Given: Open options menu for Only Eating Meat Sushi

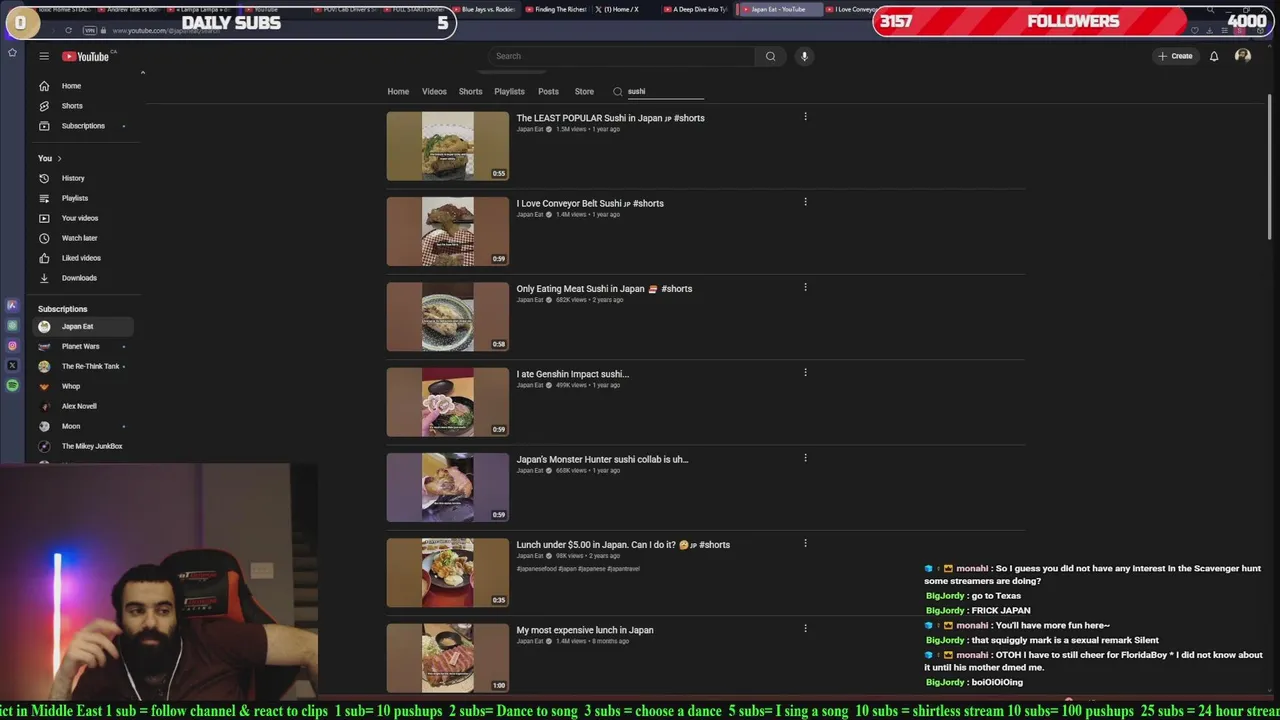Looking at the screenshot, I should pos(805,288).
